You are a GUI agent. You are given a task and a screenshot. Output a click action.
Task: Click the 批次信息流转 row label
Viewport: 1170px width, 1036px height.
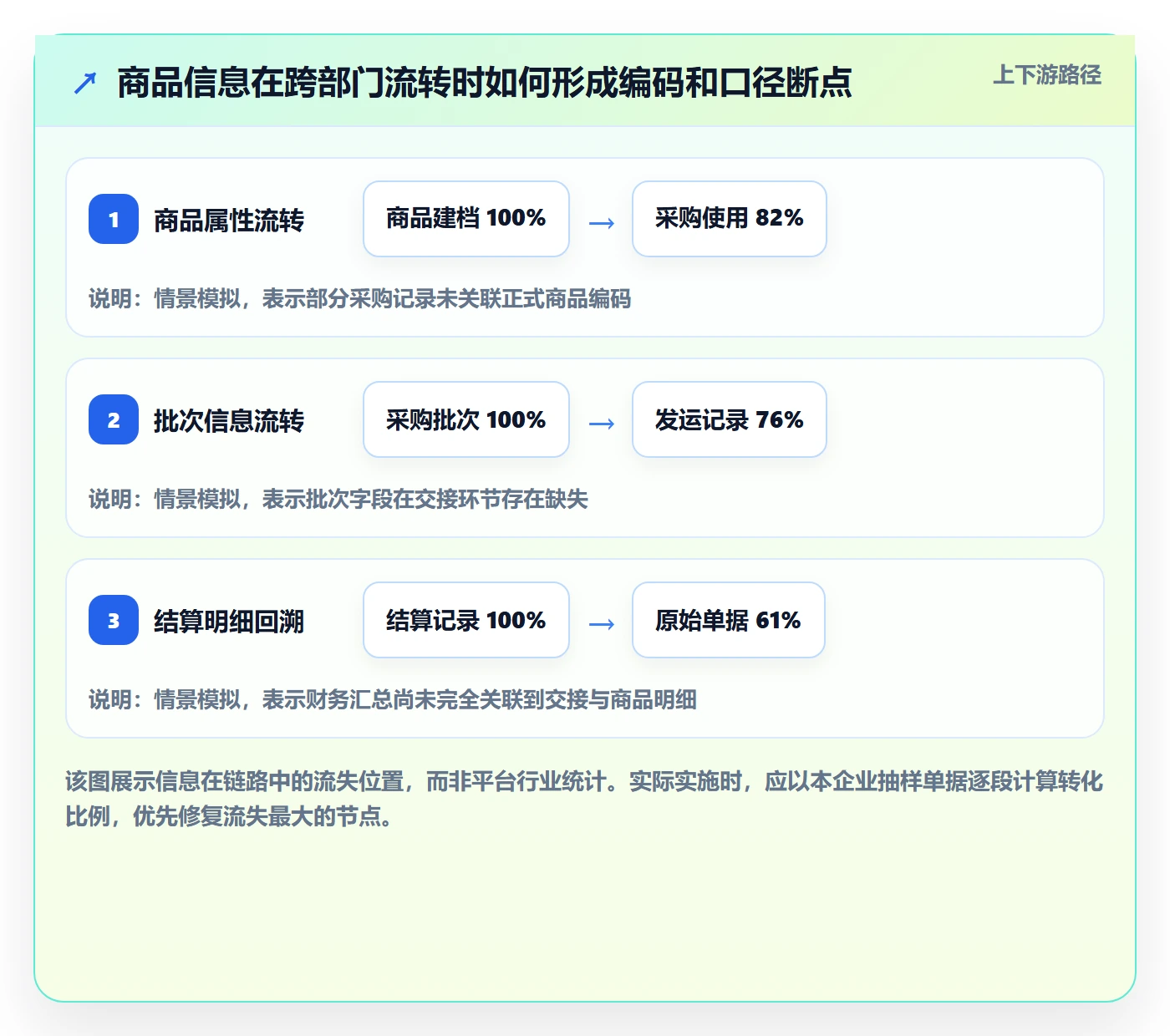(229, 421)
